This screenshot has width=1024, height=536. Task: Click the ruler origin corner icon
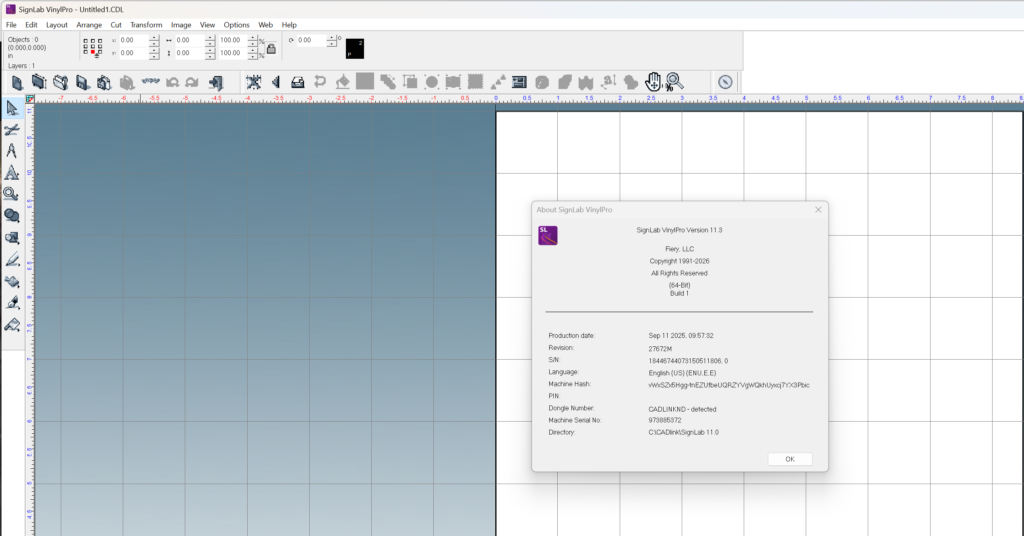(30, 99)
